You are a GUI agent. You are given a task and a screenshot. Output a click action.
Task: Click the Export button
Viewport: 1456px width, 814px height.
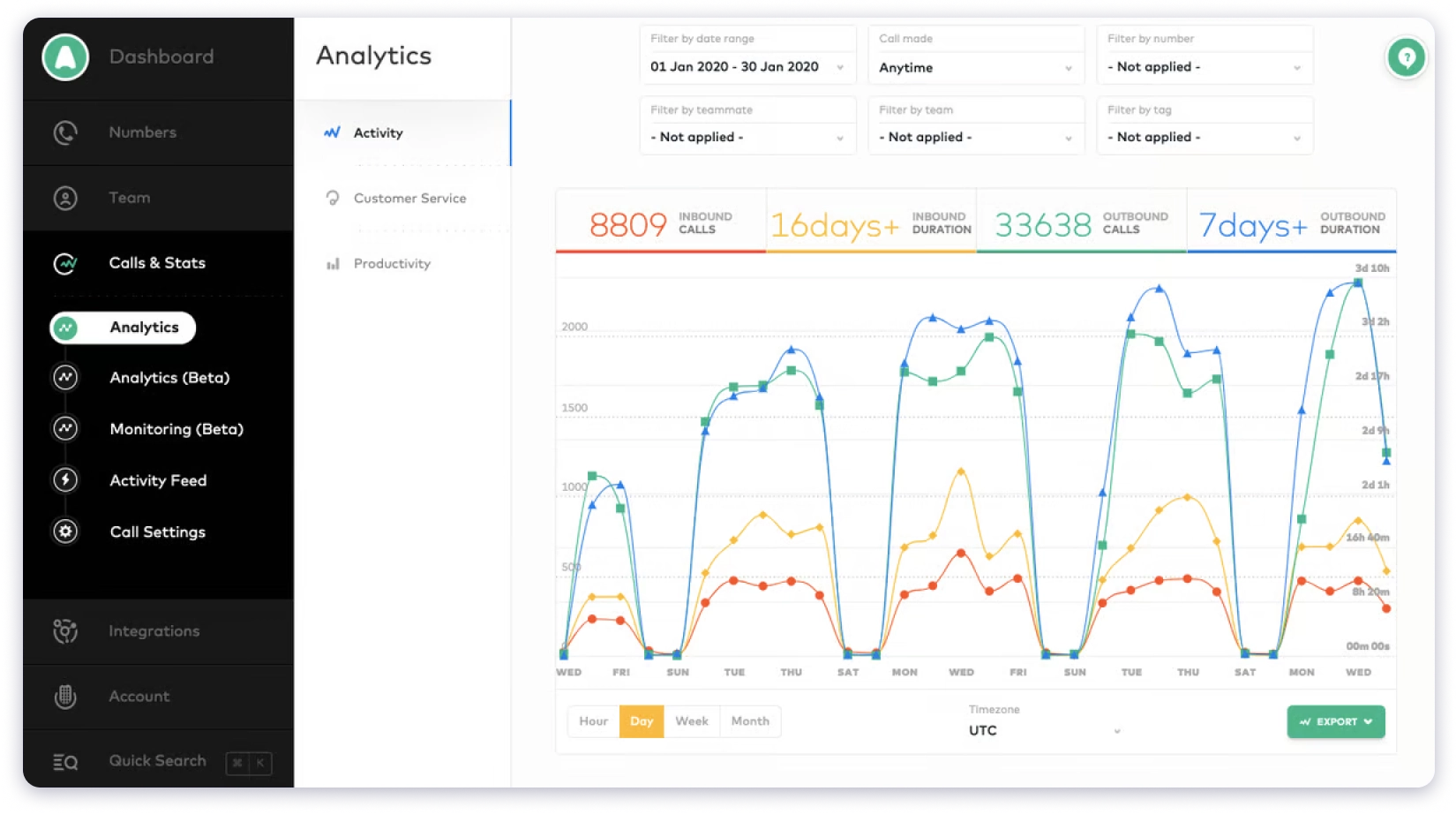coord(1336,721)
